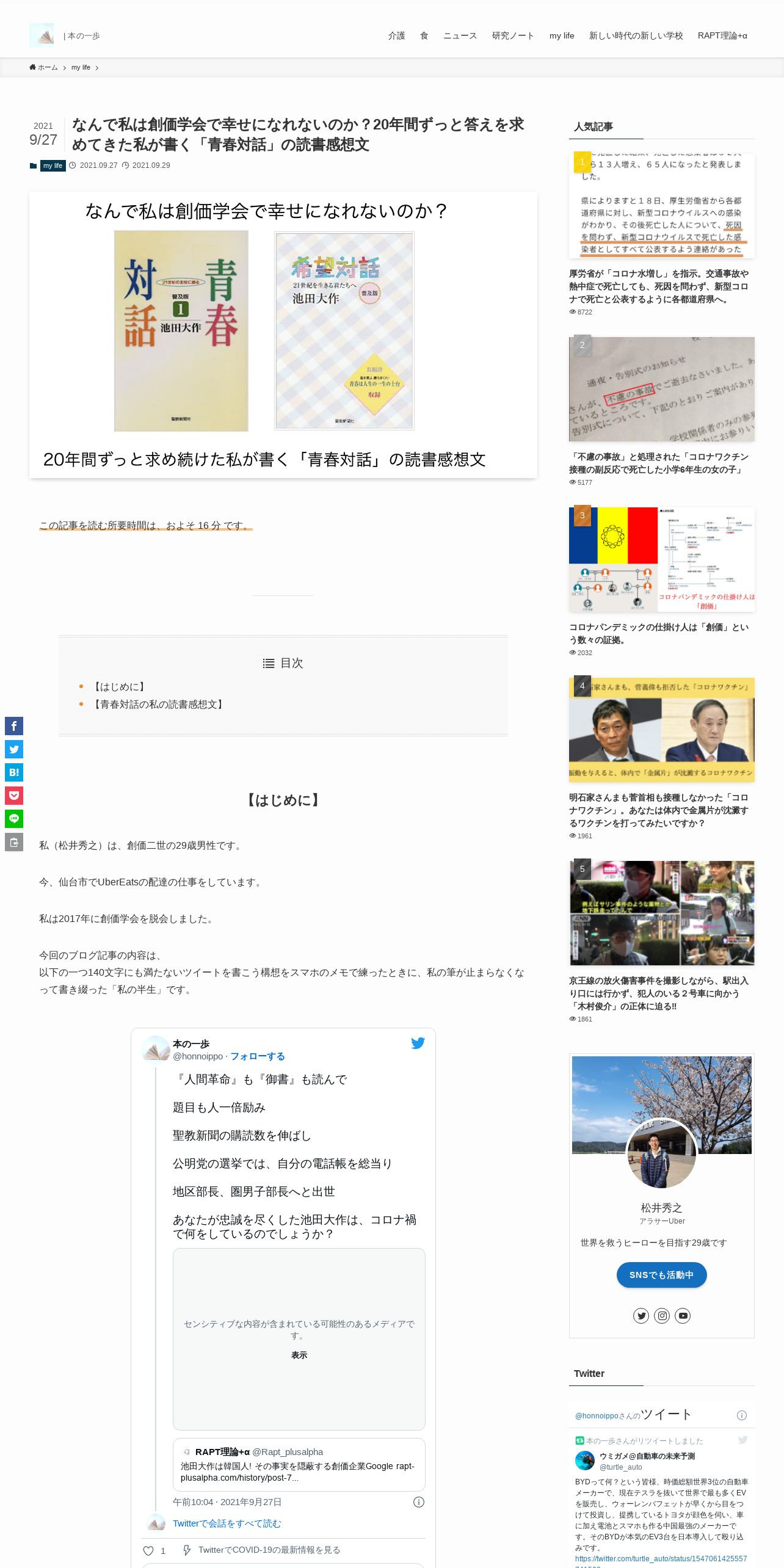
Task: Share on Facebook via side icon
Action: [14, 726]
